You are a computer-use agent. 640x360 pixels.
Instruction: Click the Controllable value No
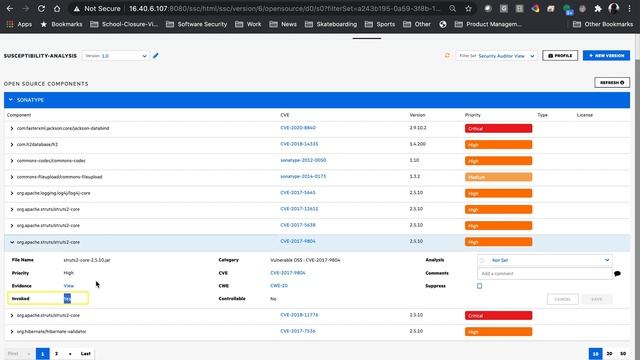click(273, 299)
